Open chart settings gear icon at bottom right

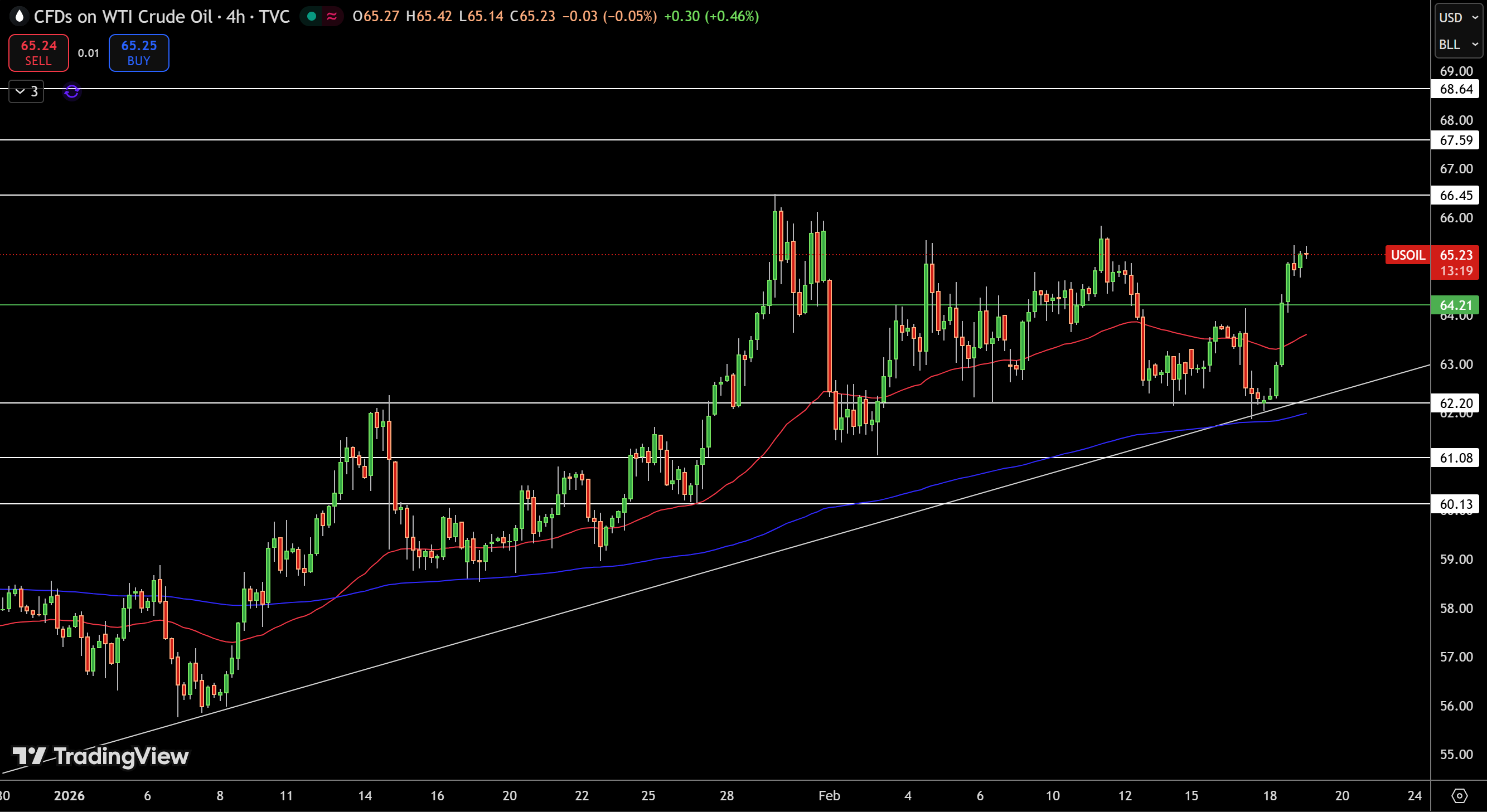pos(1459,796)
